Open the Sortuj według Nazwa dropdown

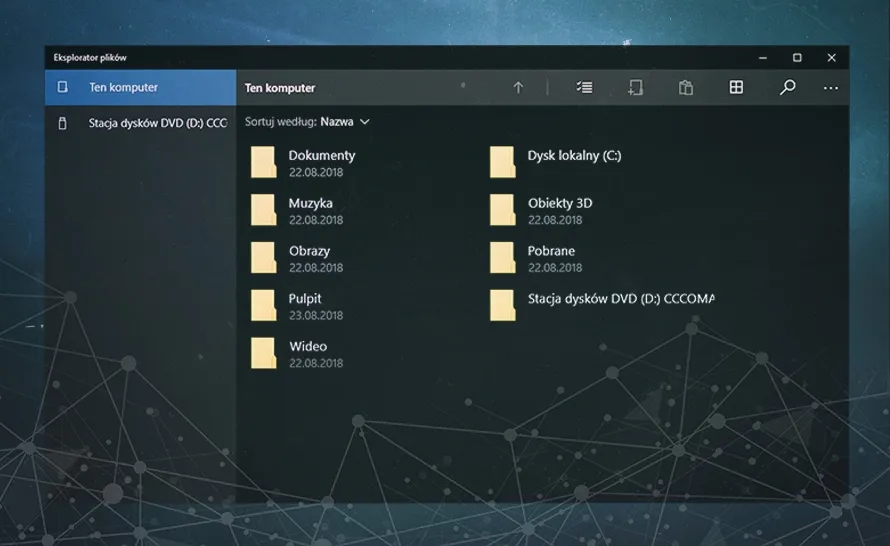307,121
